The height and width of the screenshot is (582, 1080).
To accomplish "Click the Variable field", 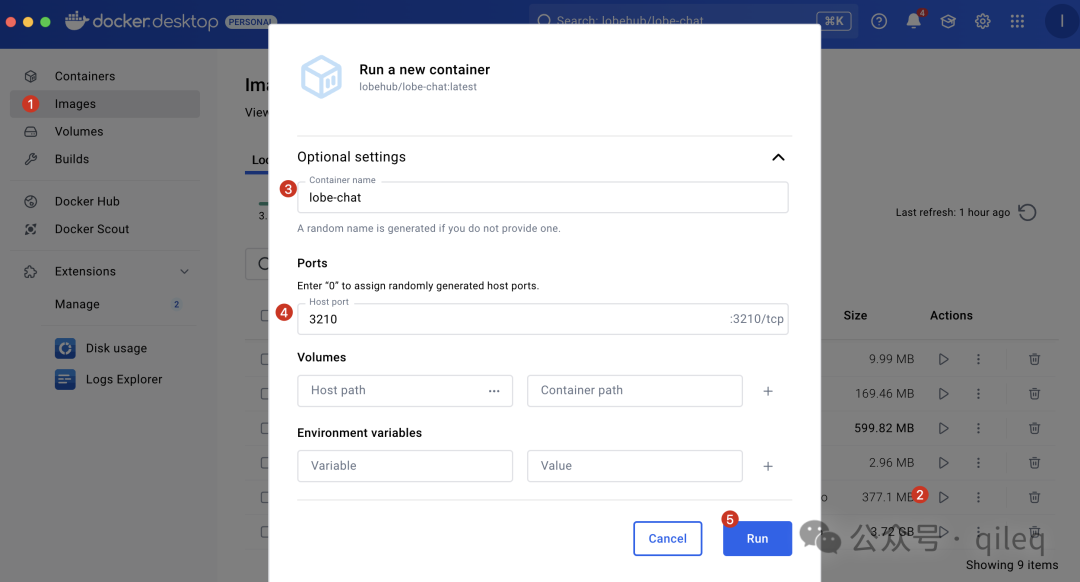I will pyautogui.click(x=405, y=466).
